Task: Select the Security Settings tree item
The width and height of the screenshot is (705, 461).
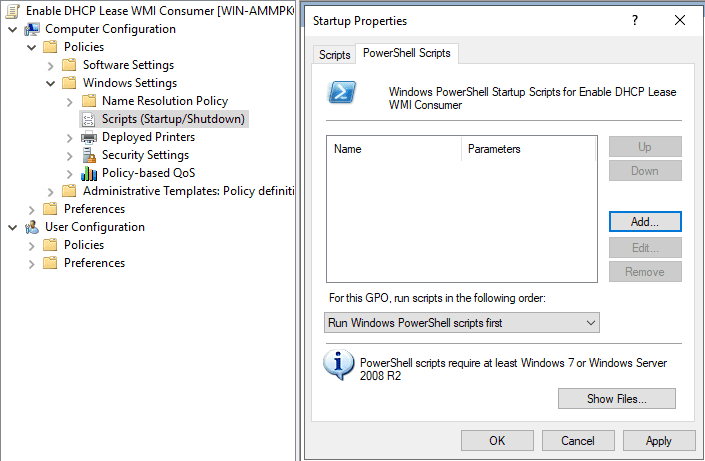Action: pyautogui.click(x=146, y=155)
